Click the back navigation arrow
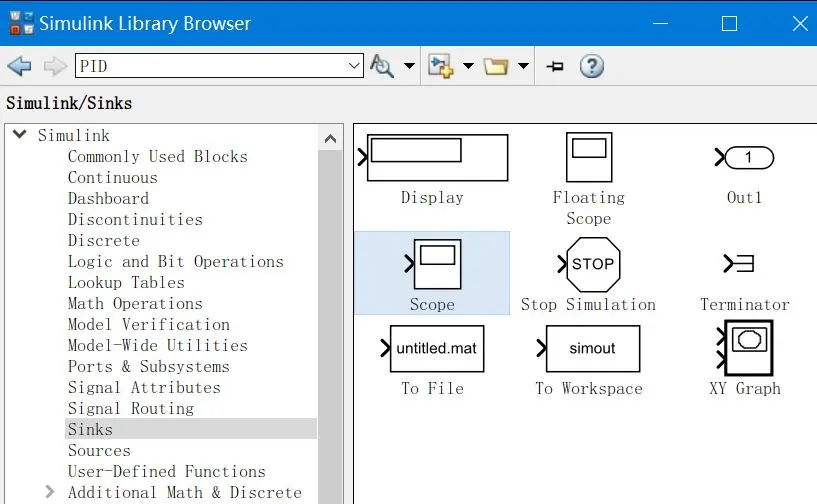The height and width of the screenshot is (504, 817). [20, 66]
